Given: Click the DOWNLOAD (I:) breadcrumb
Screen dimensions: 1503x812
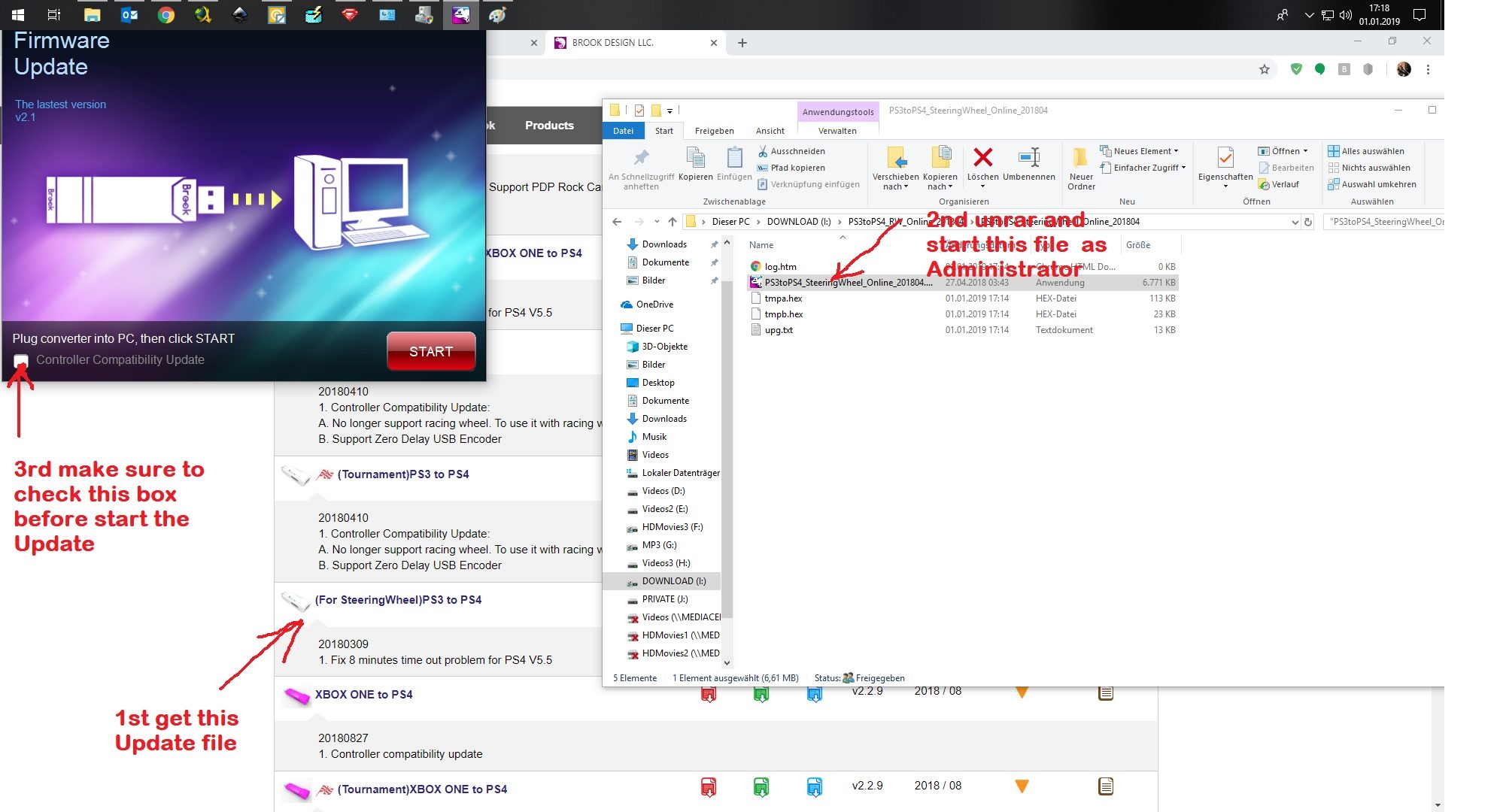Looking at the screenshot, I should pos(799,222).
